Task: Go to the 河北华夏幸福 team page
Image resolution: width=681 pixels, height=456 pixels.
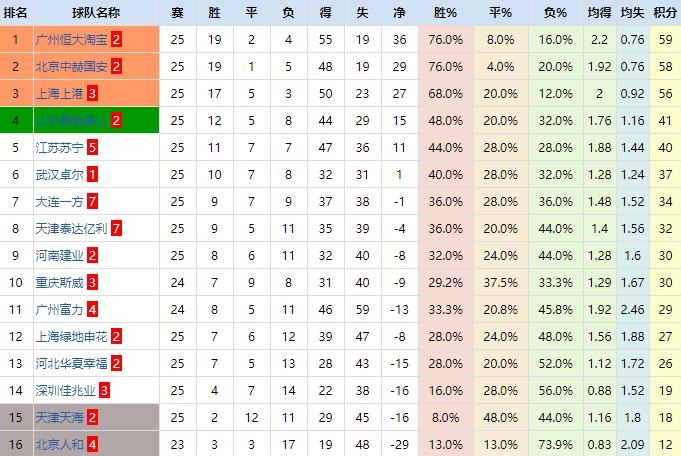Action: click(x=72, y=363)
